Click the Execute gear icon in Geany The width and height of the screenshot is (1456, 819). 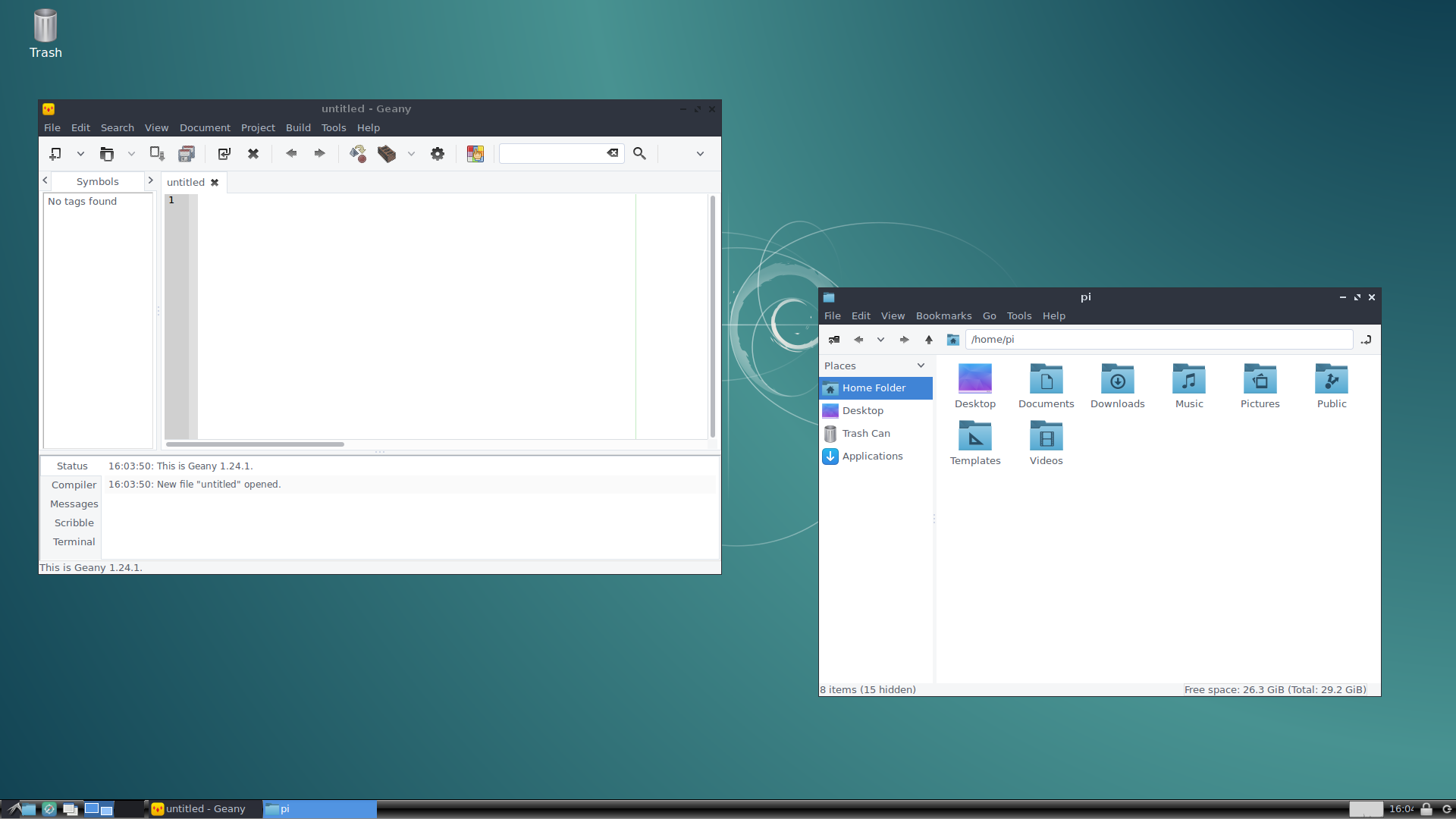pyautogui.click(x=438, y=154)
